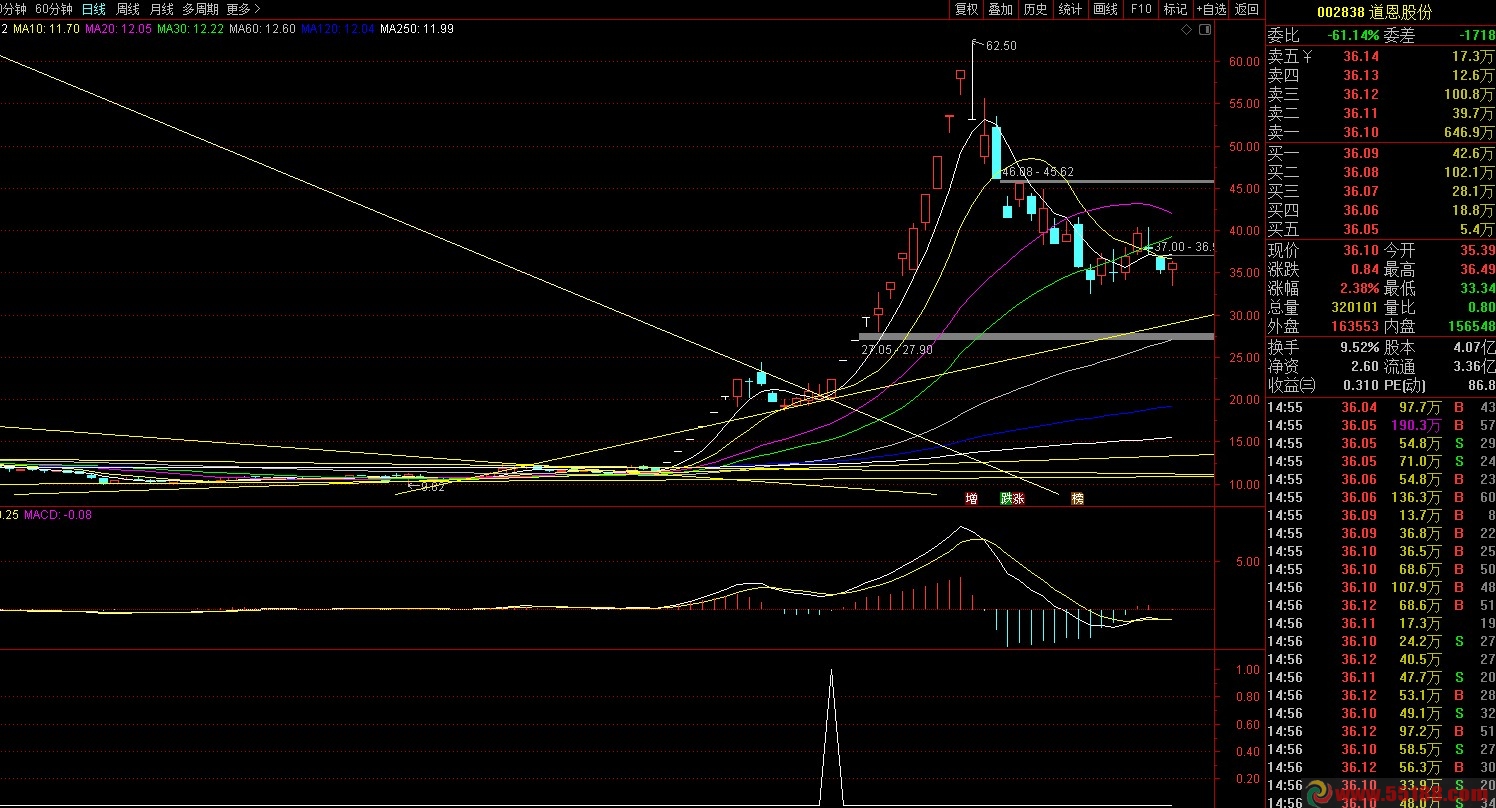Select the 多周期 multi-period tab
This screenshot has height=808, width=1496.
(x=200, y=9)
